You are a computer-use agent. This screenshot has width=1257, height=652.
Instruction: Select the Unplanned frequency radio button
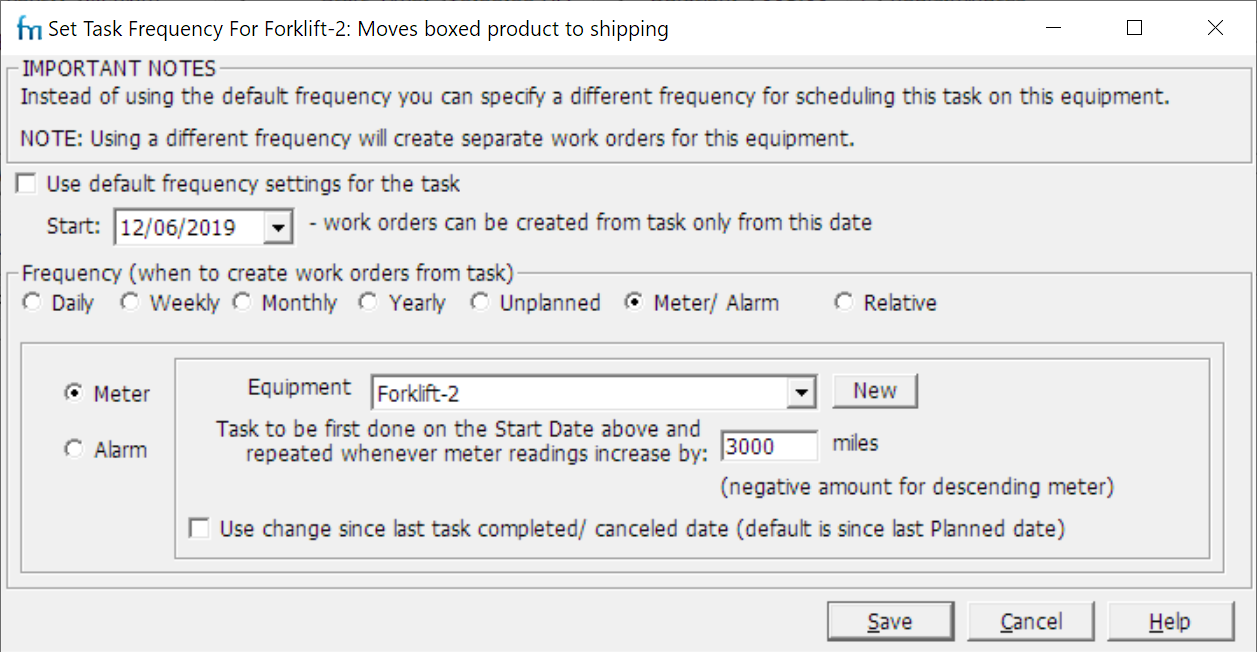pyautogui.click(x=481, y=303)
